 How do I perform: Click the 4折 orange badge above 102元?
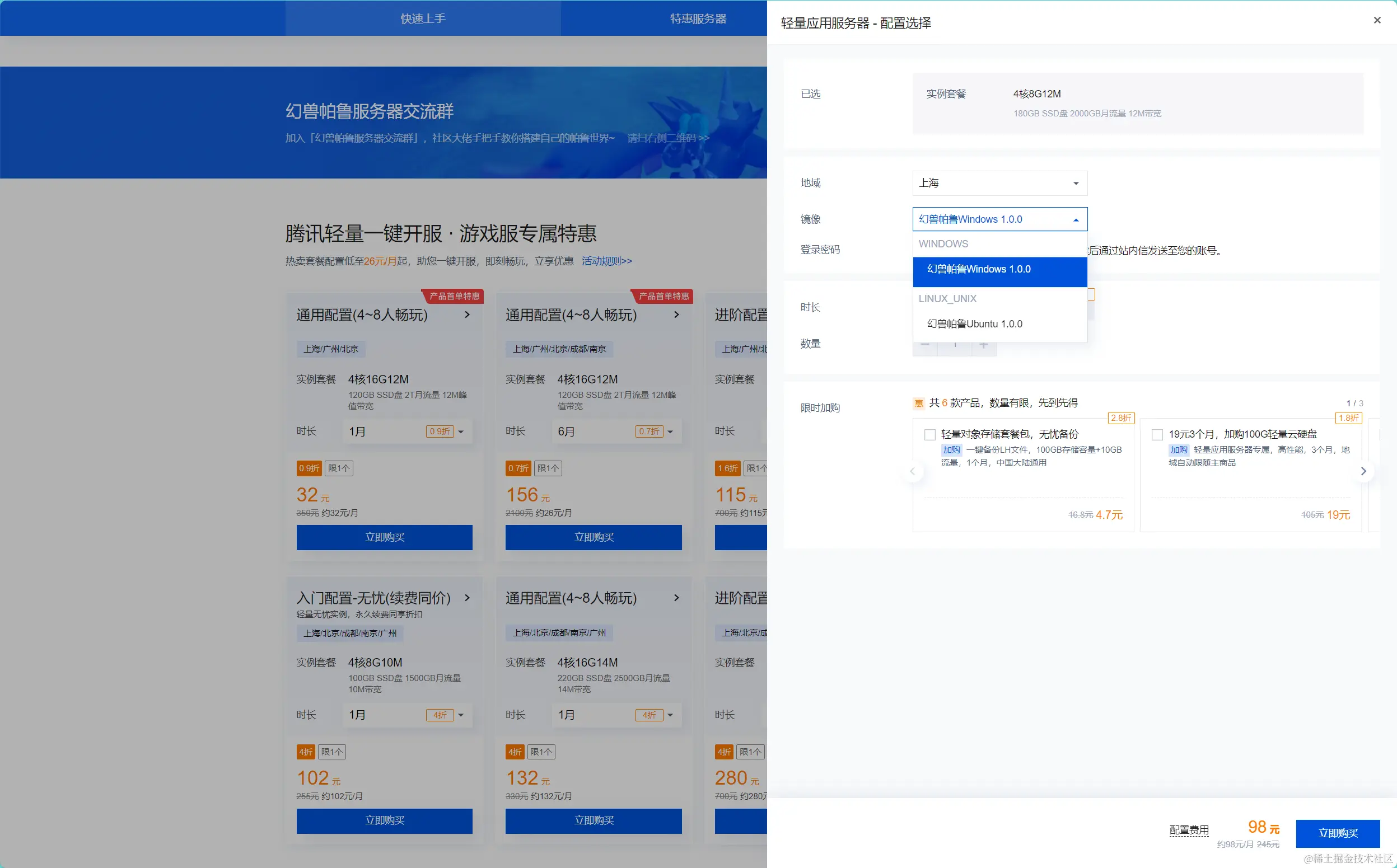(x=306, y=752)
